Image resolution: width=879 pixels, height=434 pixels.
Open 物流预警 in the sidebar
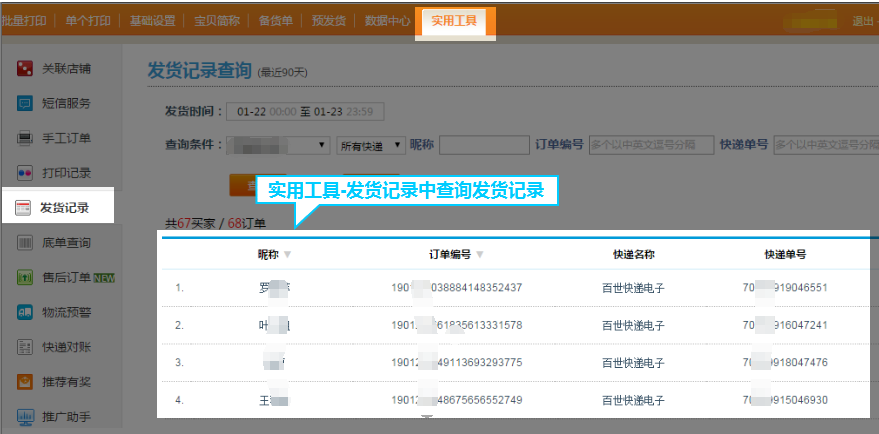[66, 312]
